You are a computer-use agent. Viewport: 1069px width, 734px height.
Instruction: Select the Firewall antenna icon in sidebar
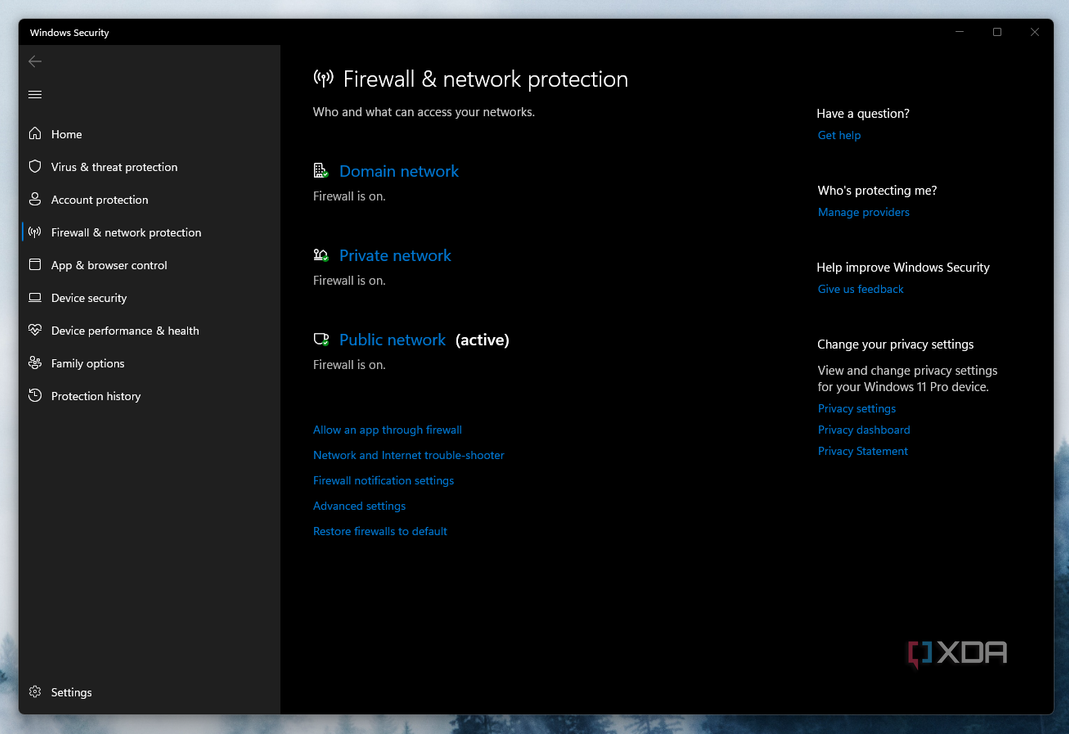tap(35, 232)
